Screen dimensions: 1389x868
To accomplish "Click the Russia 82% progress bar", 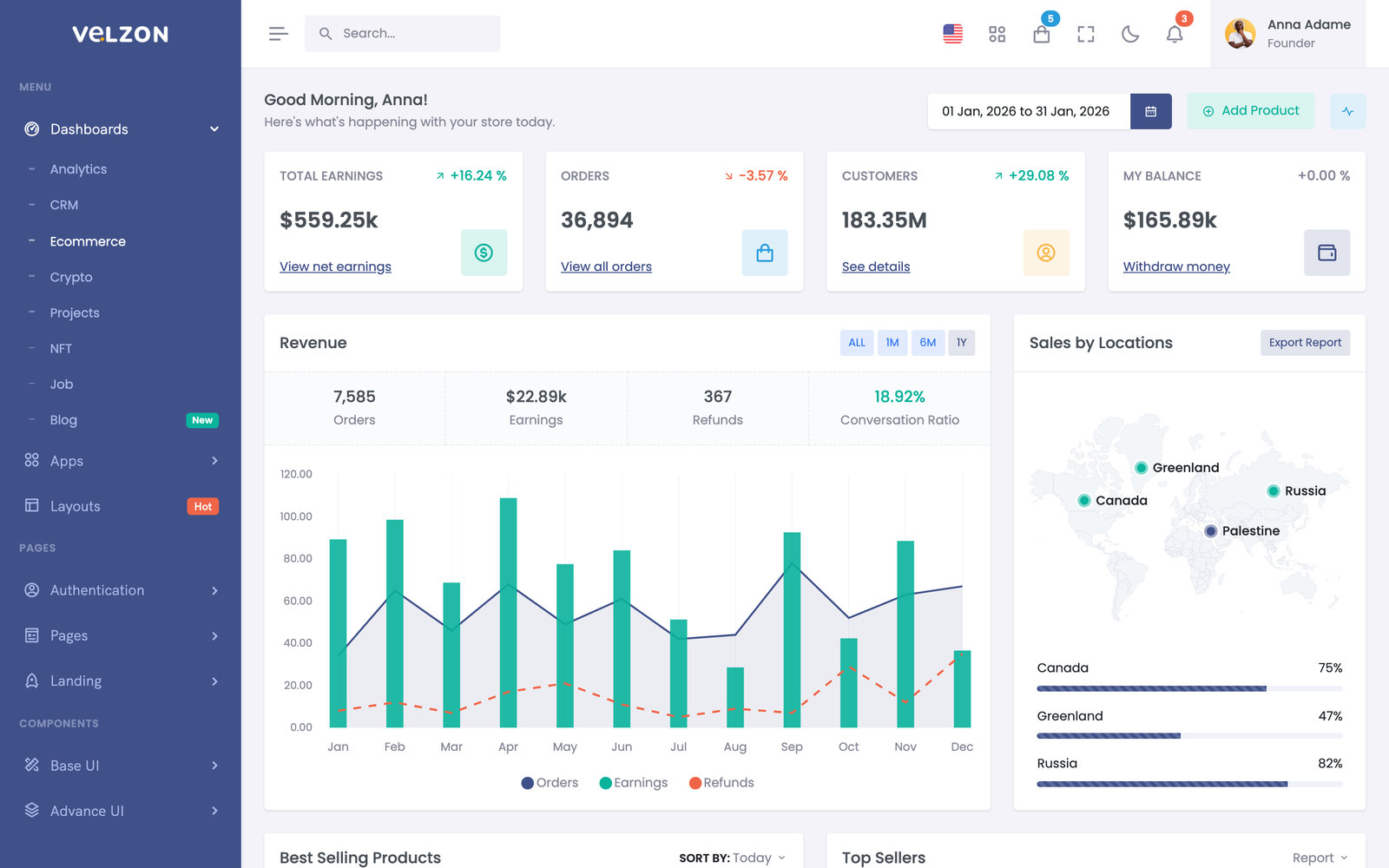I will (1189, 784).
